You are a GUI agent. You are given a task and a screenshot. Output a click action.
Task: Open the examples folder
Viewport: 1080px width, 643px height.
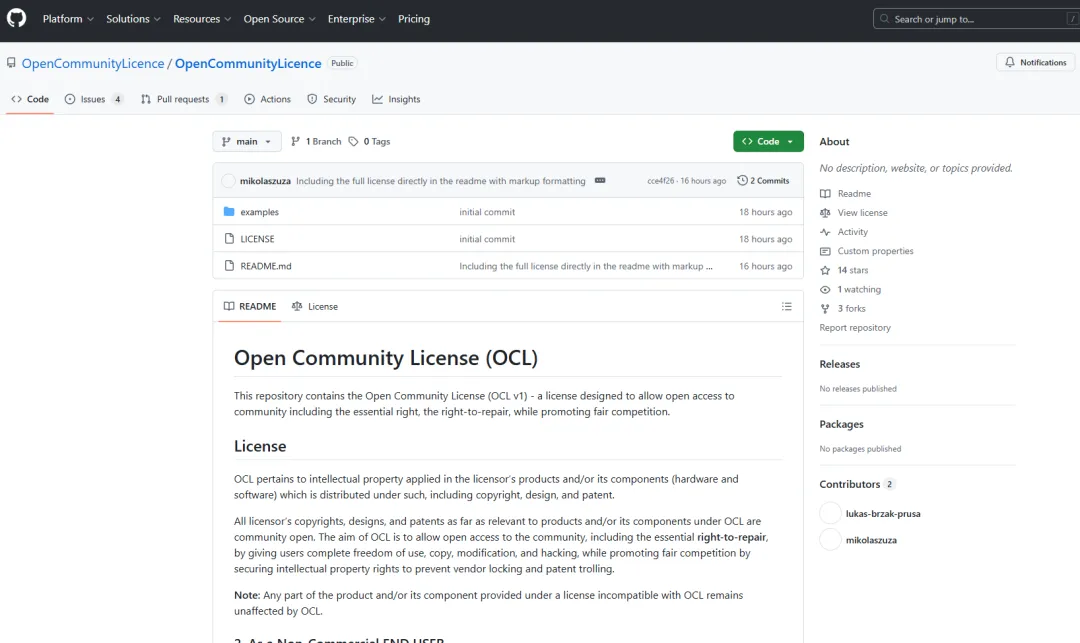260,212
